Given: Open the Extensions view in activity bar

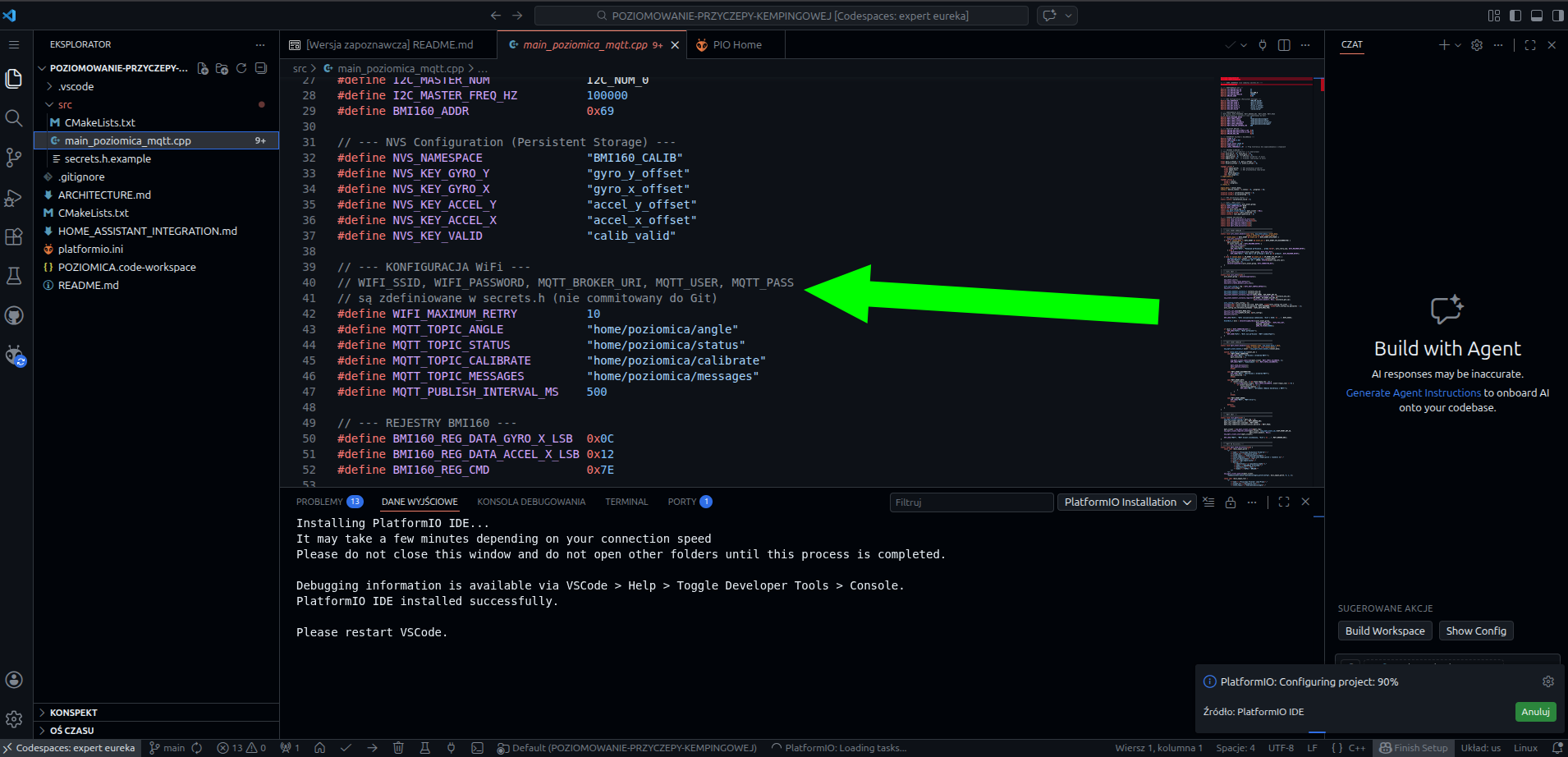Looking at the screenshot, I should tap(14, 237).
